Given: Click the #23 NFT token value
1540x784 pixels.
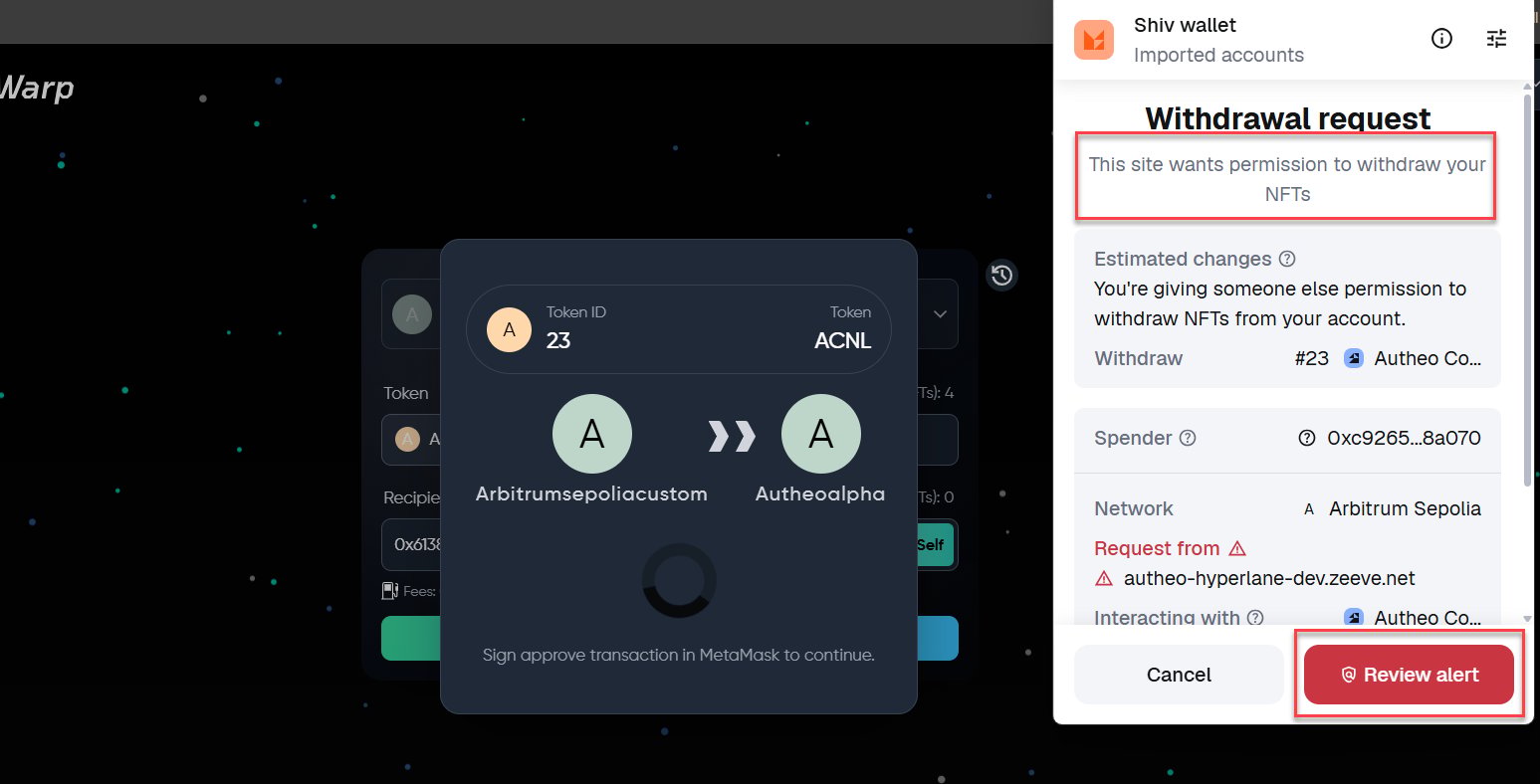Looking at the screenshot, I should [1311, 358].
